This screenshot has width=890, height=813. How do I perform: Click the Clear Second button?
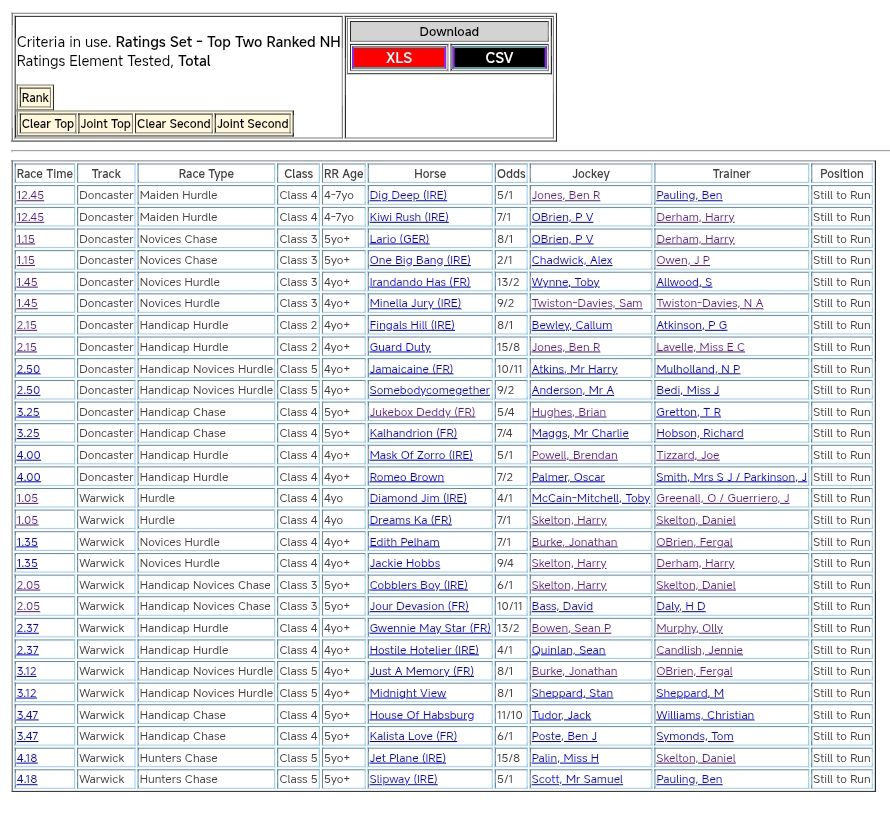click(173, 124)
